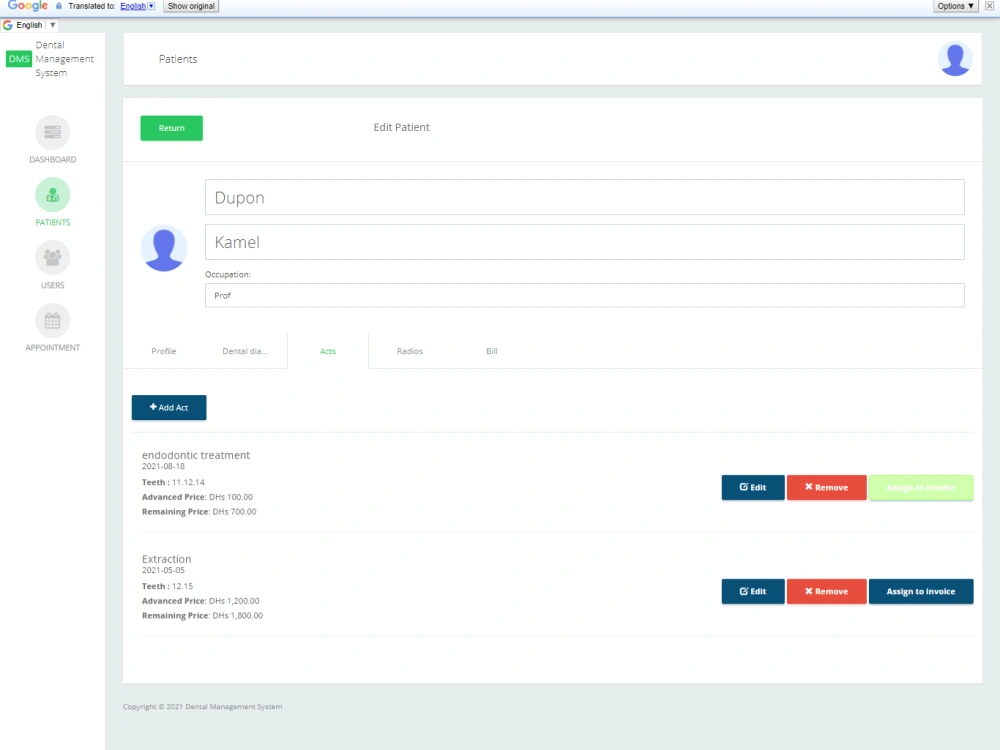Click Remaining Price DHs 700.00
Viewport: 1000px width, 750px height.
(x=199, y=512)
